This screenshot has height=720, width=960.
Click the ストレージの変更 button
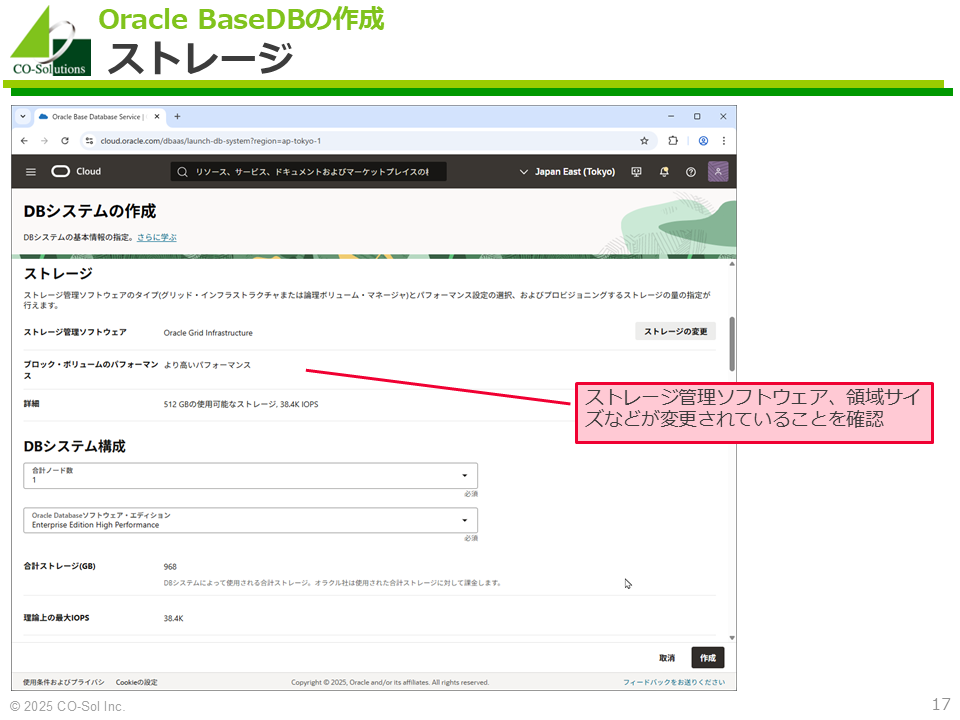(675, 331)
